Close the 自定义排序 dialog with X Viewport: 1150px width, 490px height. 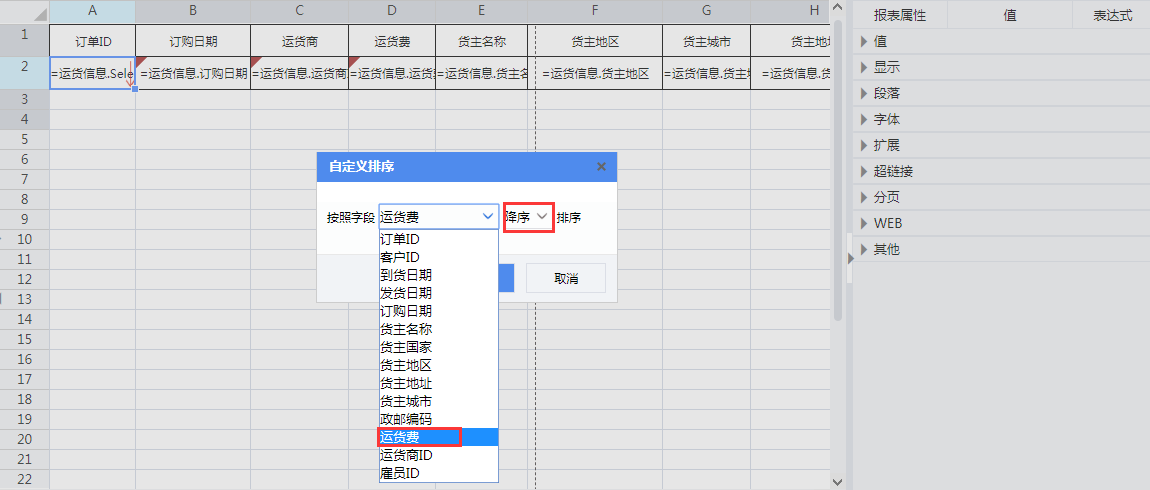(601, 167)
